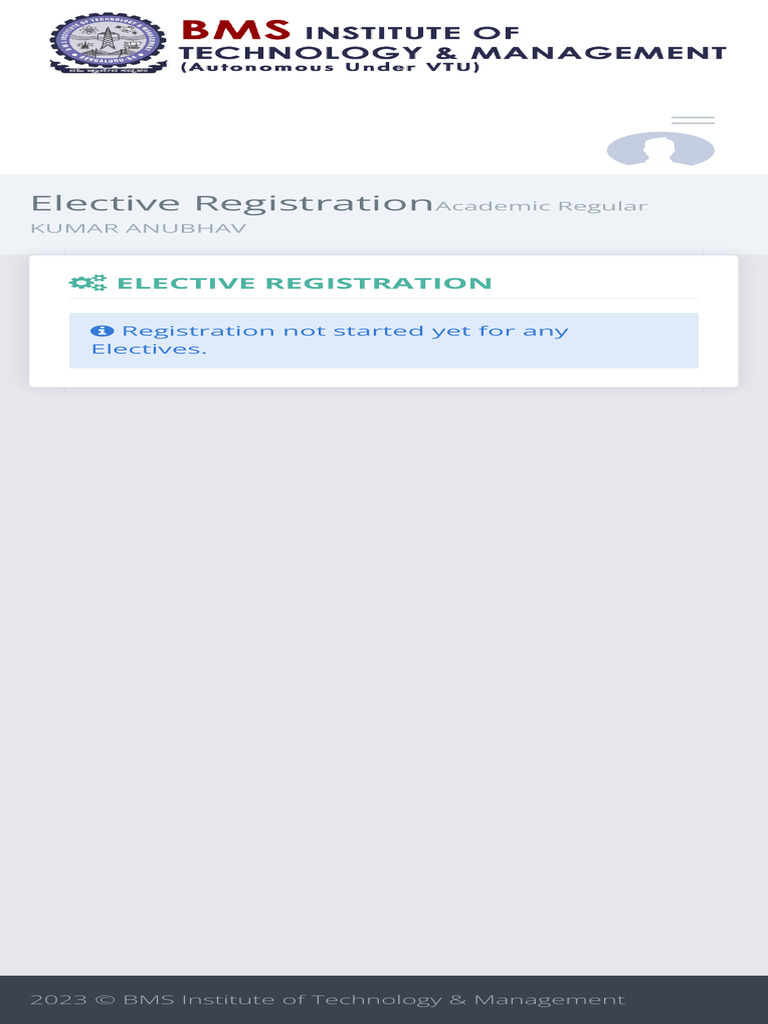This screenshot has height=1024, width=768.
Task: Click the empty gray area below card
Action: 384,650
